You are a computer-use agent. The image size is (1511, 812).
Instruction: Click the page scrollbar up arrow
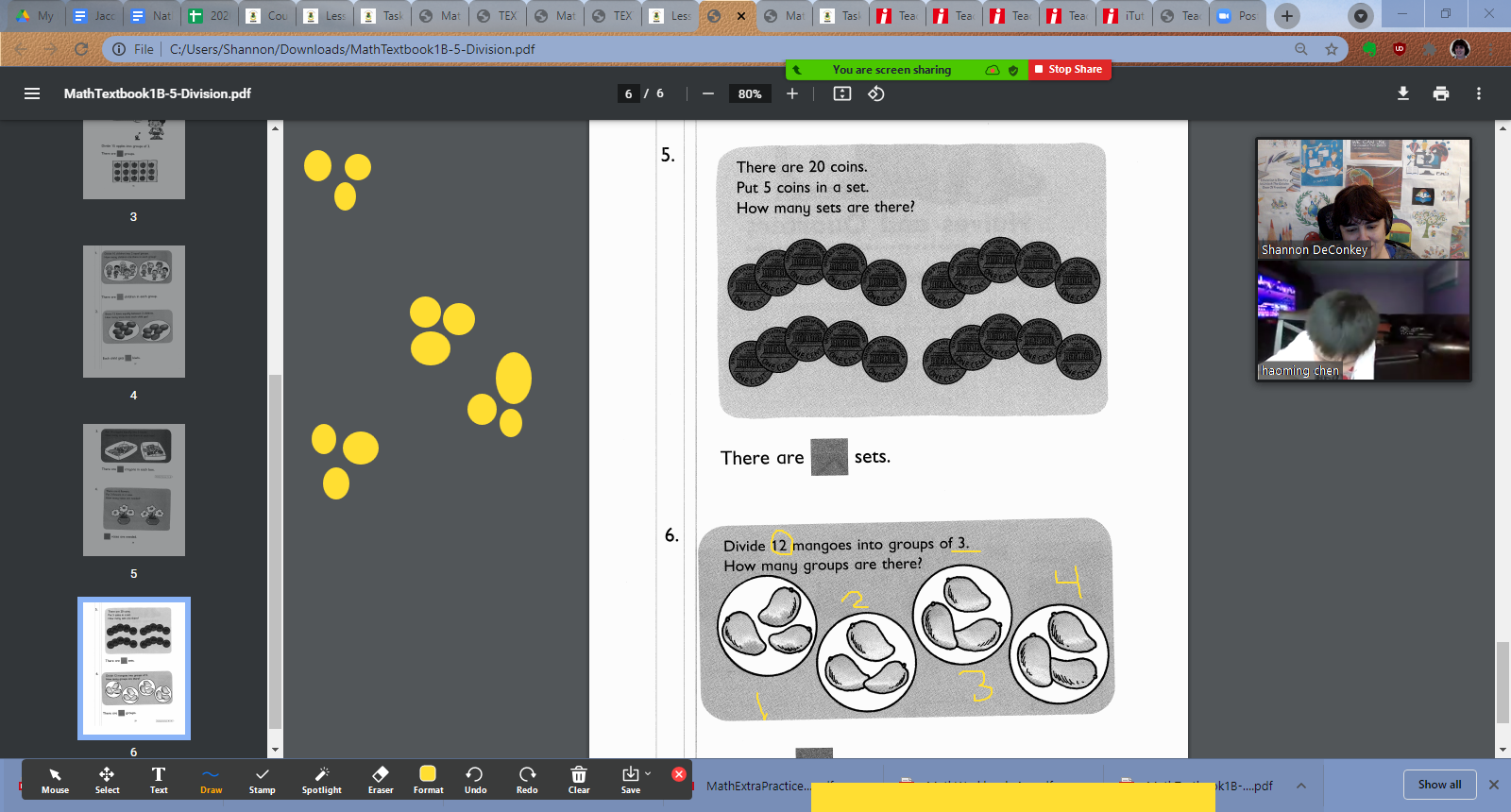click(1503, 127)
